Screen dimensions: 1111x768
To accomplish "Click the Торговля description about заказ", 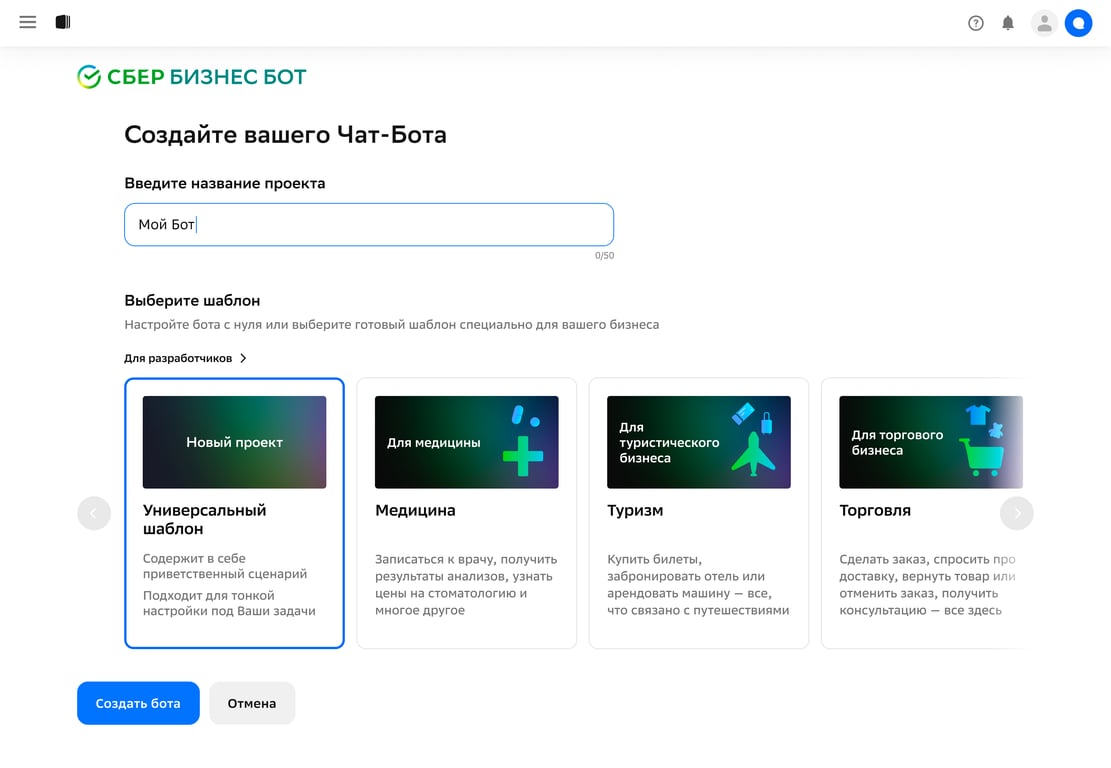I will [x=927, y=585].
